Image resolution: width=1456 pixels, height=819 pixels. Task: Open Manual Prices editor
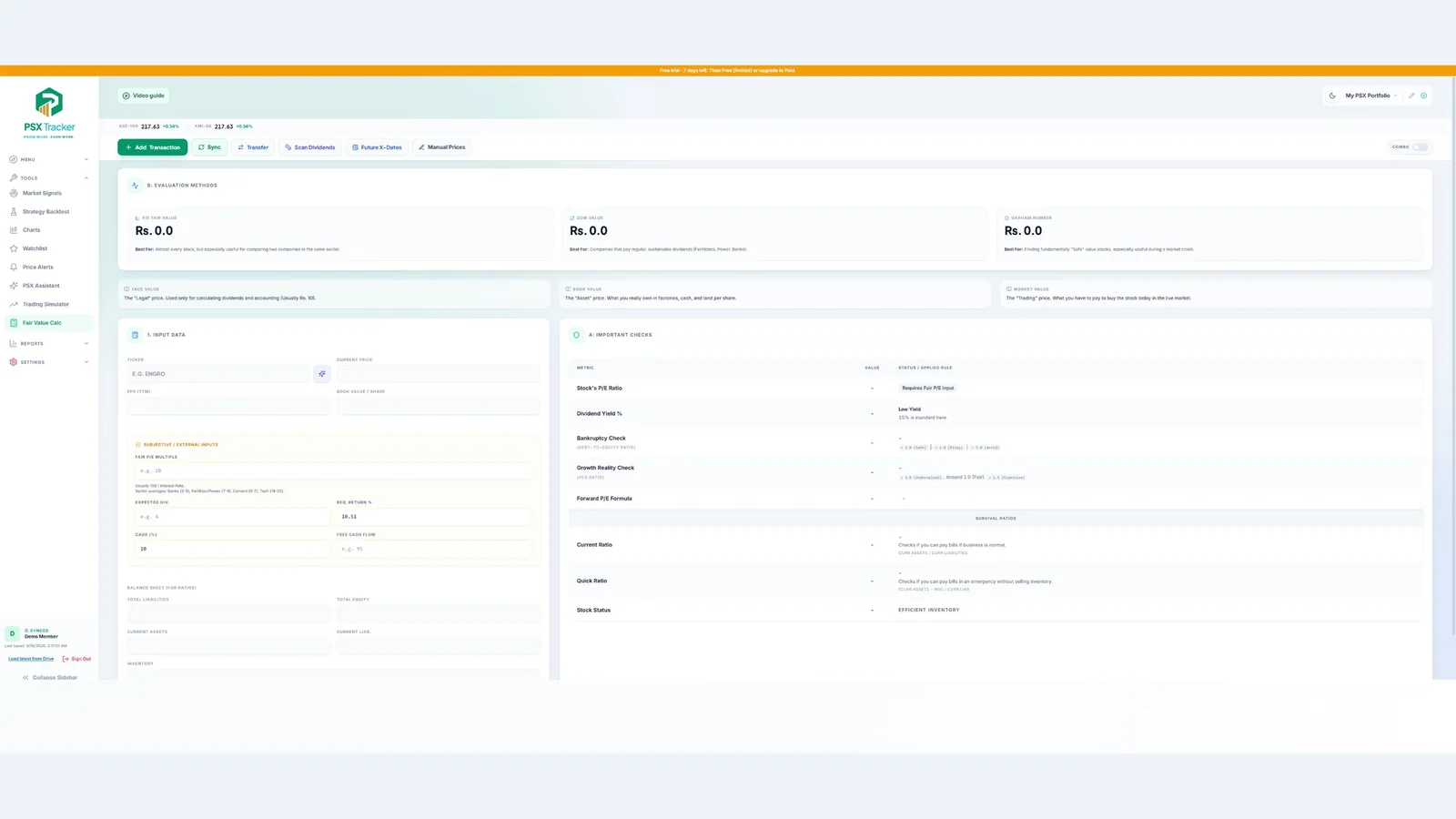coord(441,147)
